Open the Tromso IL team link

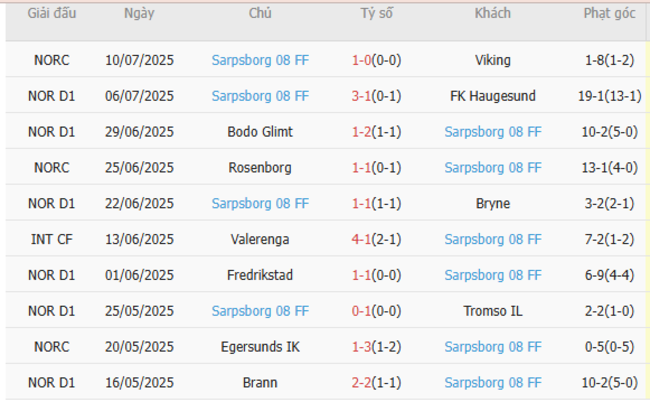pos(493,311)
